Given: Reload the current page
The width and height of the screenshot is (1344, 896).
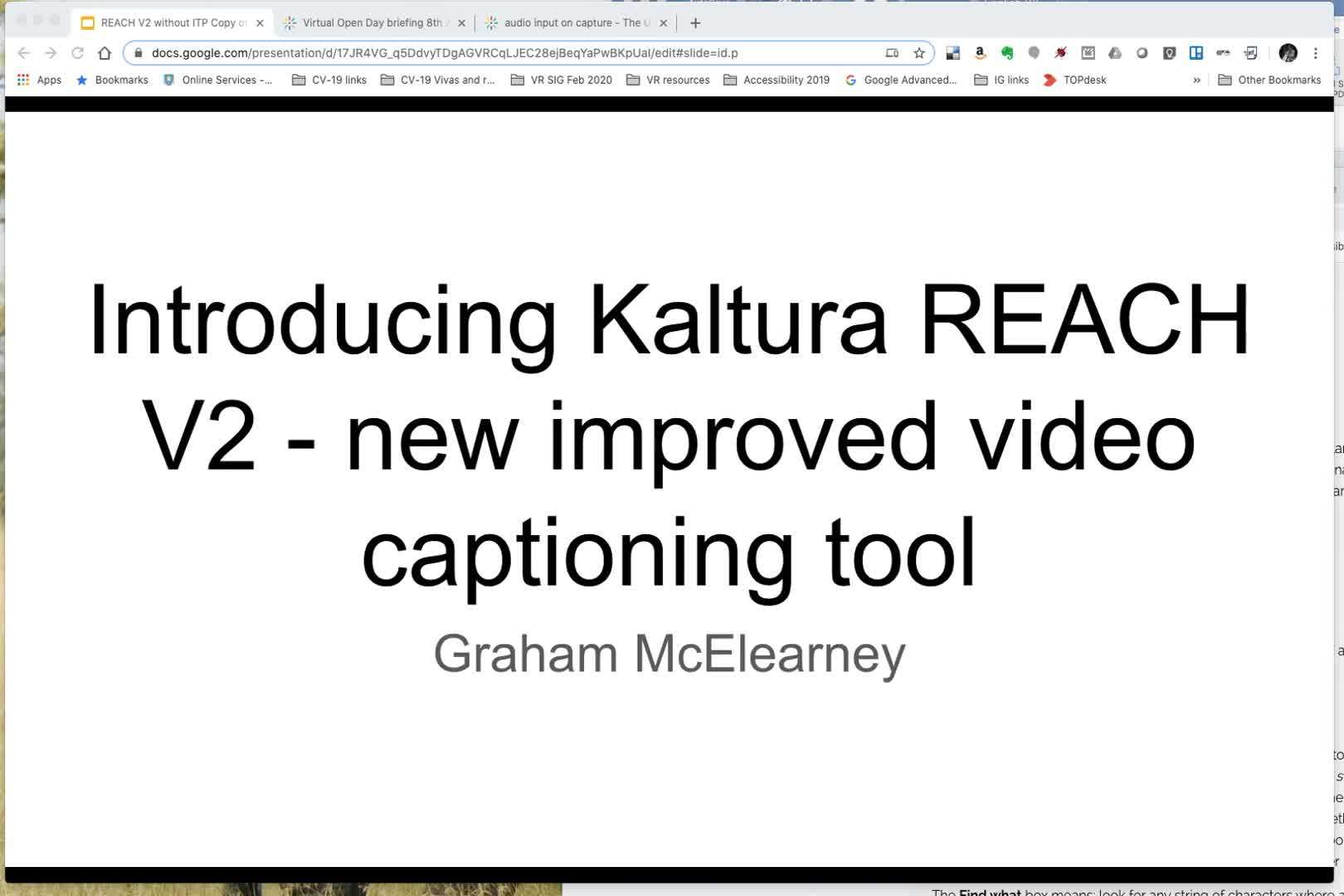Looking at the screenshot, I should tap(77, 53).
